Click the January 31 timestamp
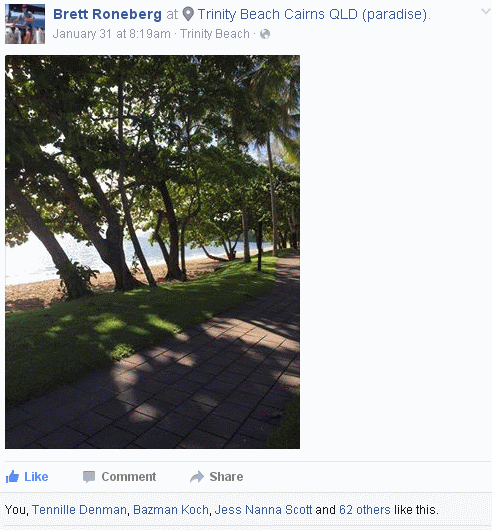This screenshot has height=530, width=492. (x=112, y=34)
